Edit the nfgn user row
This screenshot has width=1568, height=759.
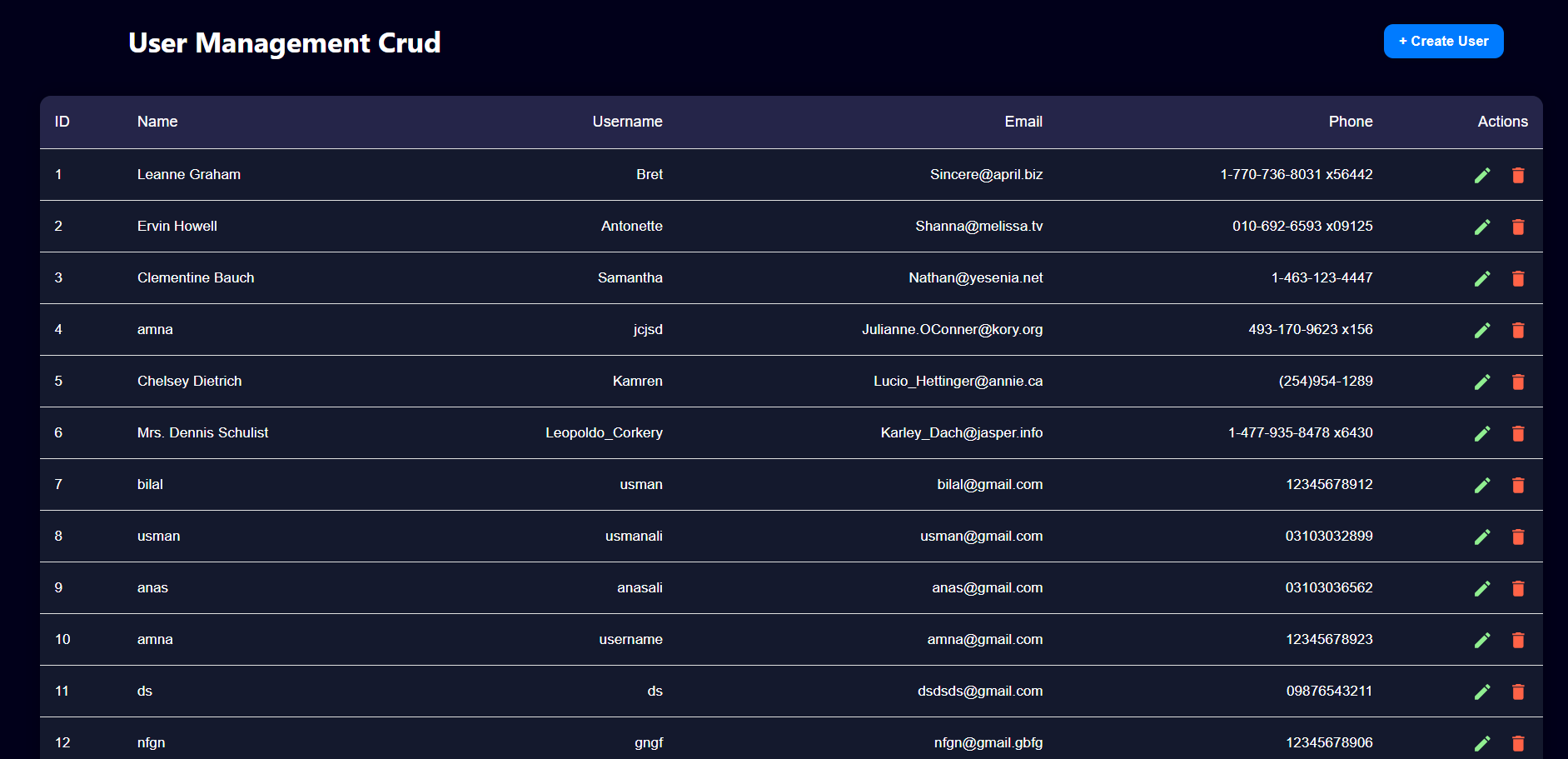tap(1482, 743)
